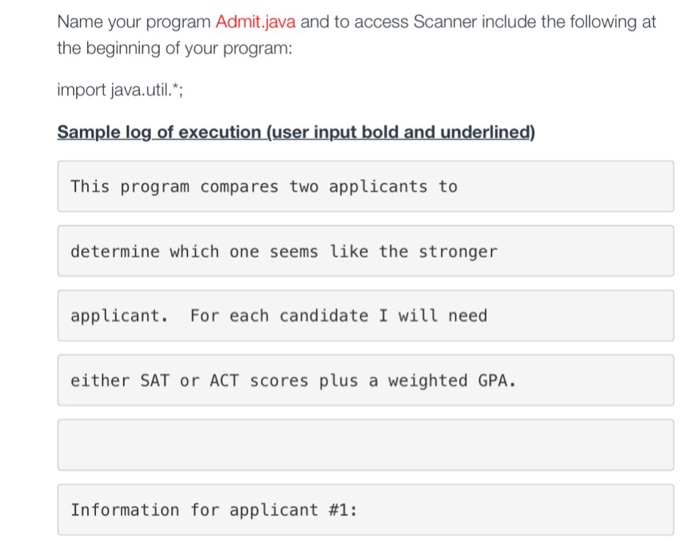Click the empty code box

tap(366, 445)
